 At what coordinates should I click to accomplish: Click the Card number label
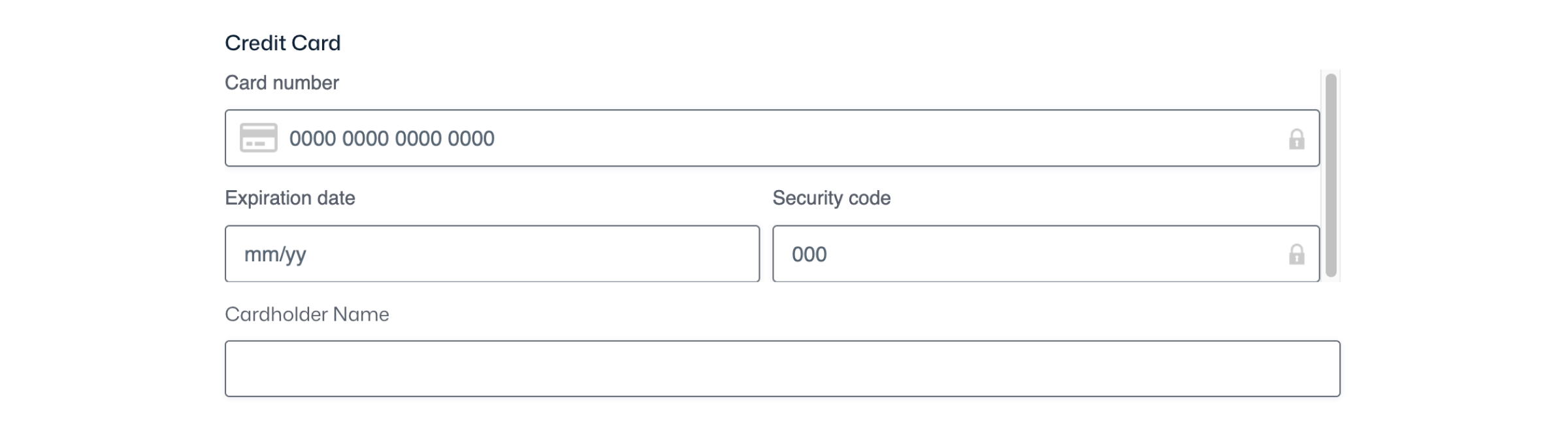click(x=282, y=82)
